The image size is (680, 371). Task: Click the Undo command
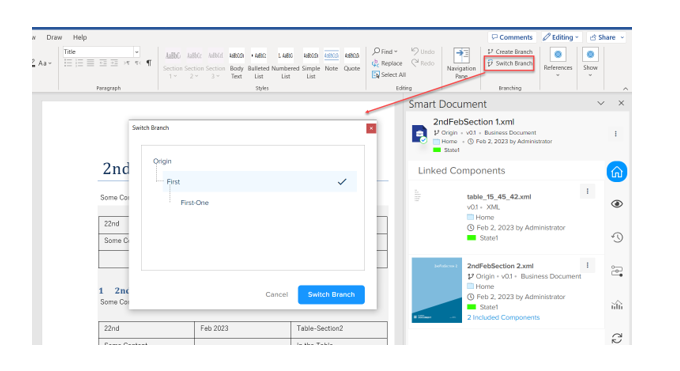423,52
